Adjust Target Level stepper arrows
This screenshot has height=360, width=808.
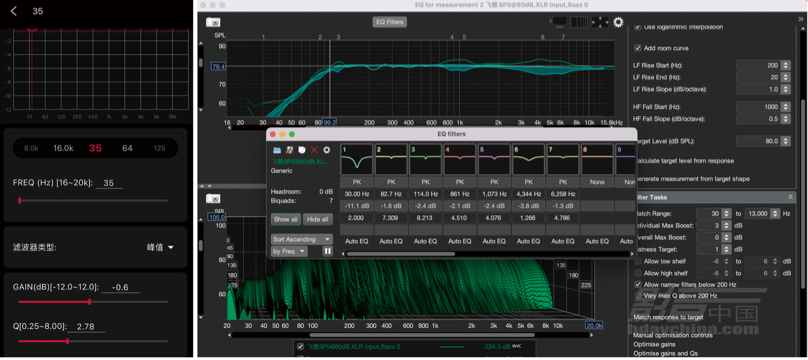(785, 141)
